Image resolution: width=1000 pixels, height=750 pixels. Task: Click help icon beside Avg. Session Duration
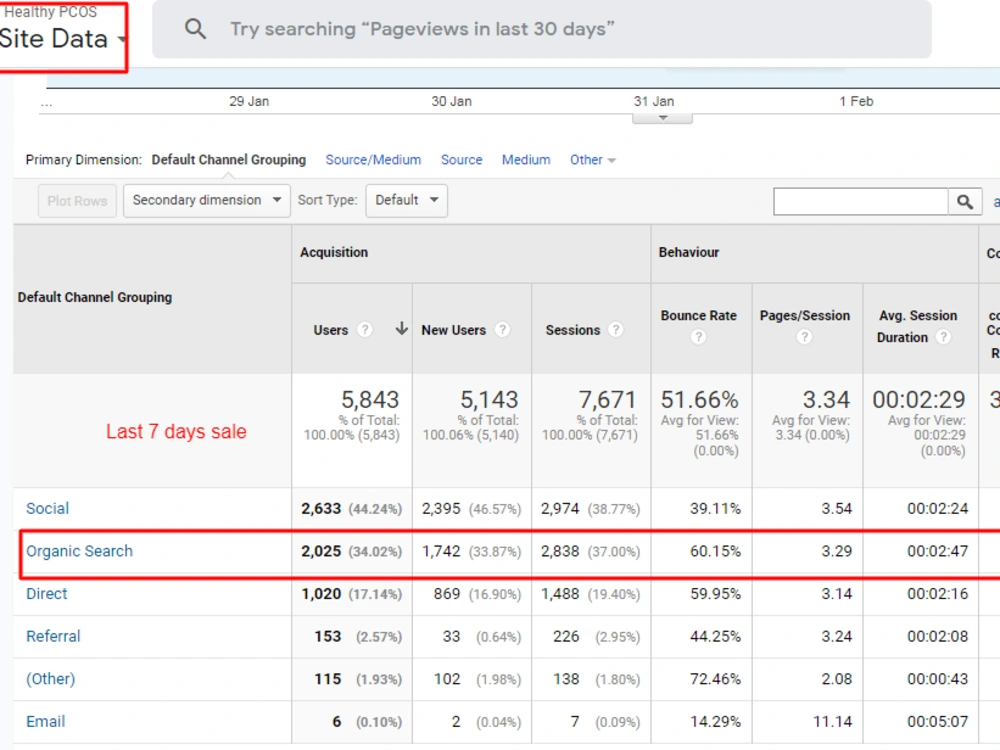coord(943,337)
